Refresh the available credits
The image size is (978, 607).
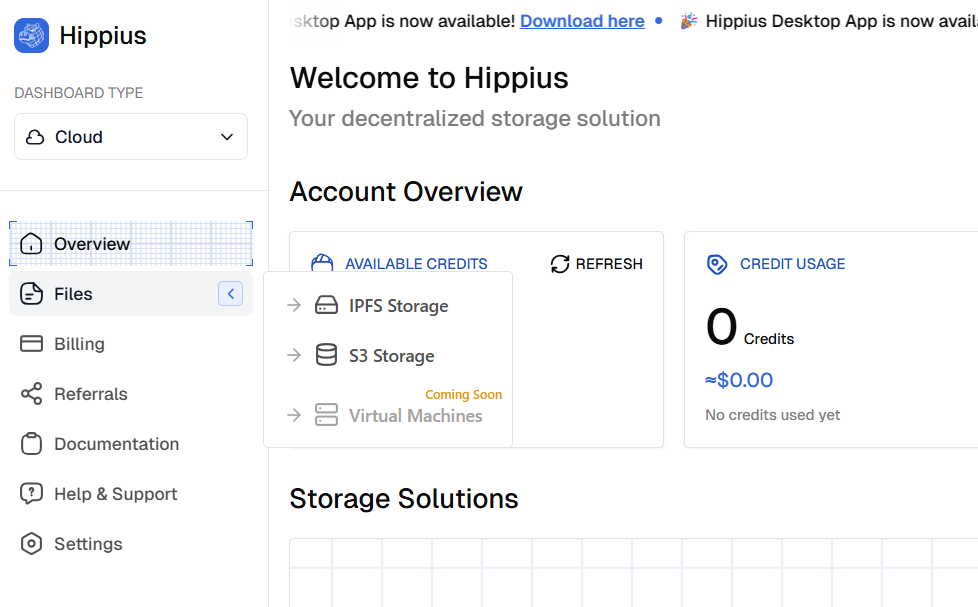point(597,264)
